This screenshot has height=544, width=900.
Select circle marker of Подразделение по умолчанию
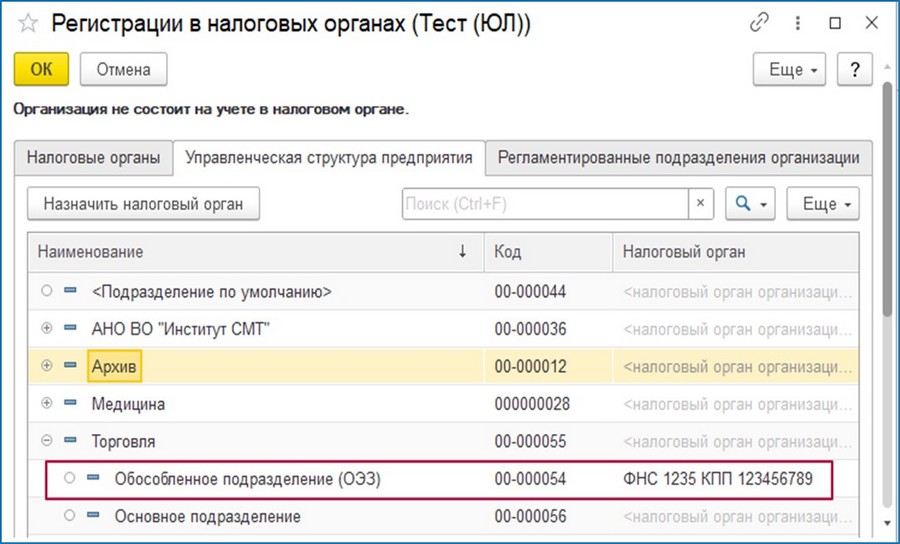pyautogui.click(x=47, y=291)
